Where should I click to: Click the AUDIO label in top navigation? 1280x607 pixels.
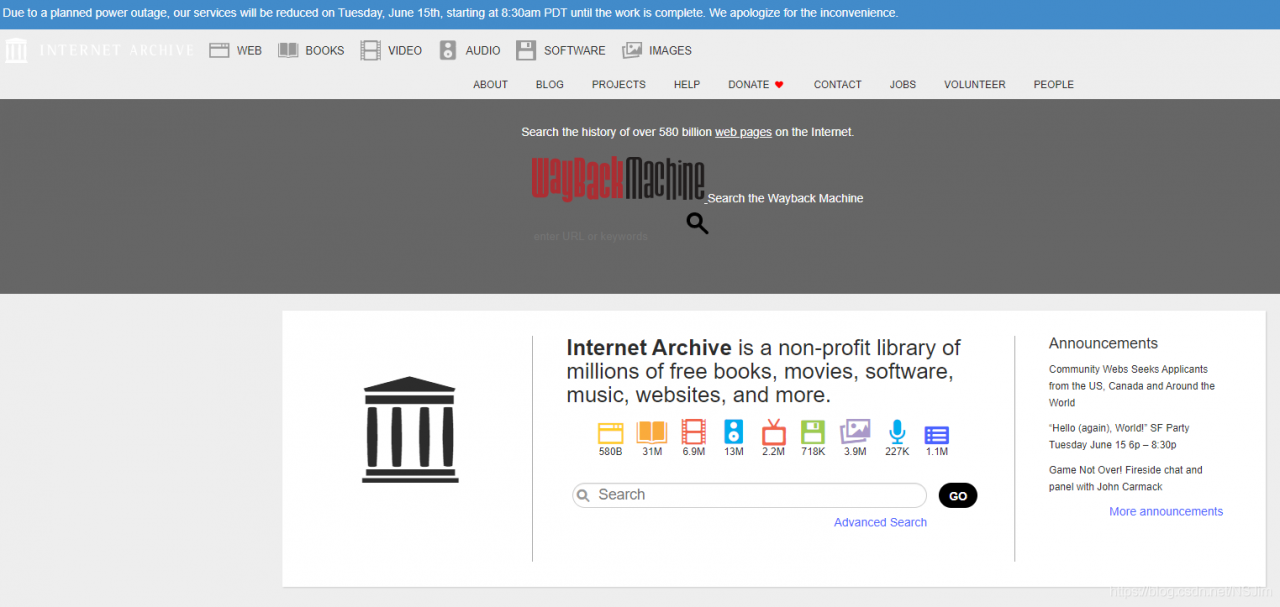pyautogui.click(x=483, y=50)
